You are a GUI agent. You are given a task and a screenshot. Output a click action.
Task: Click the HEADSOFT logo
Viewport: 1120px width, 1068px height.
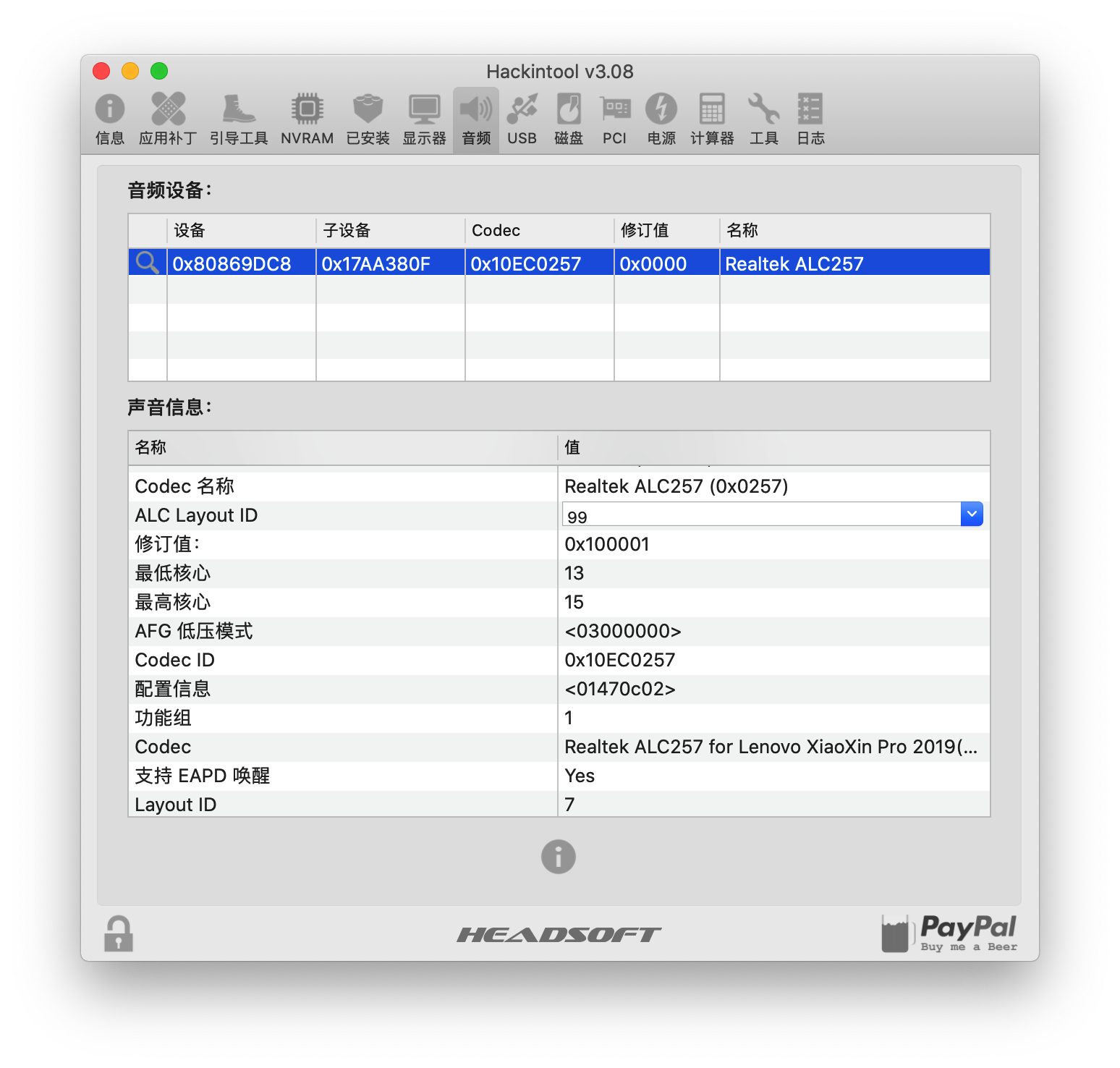[559, 935]
